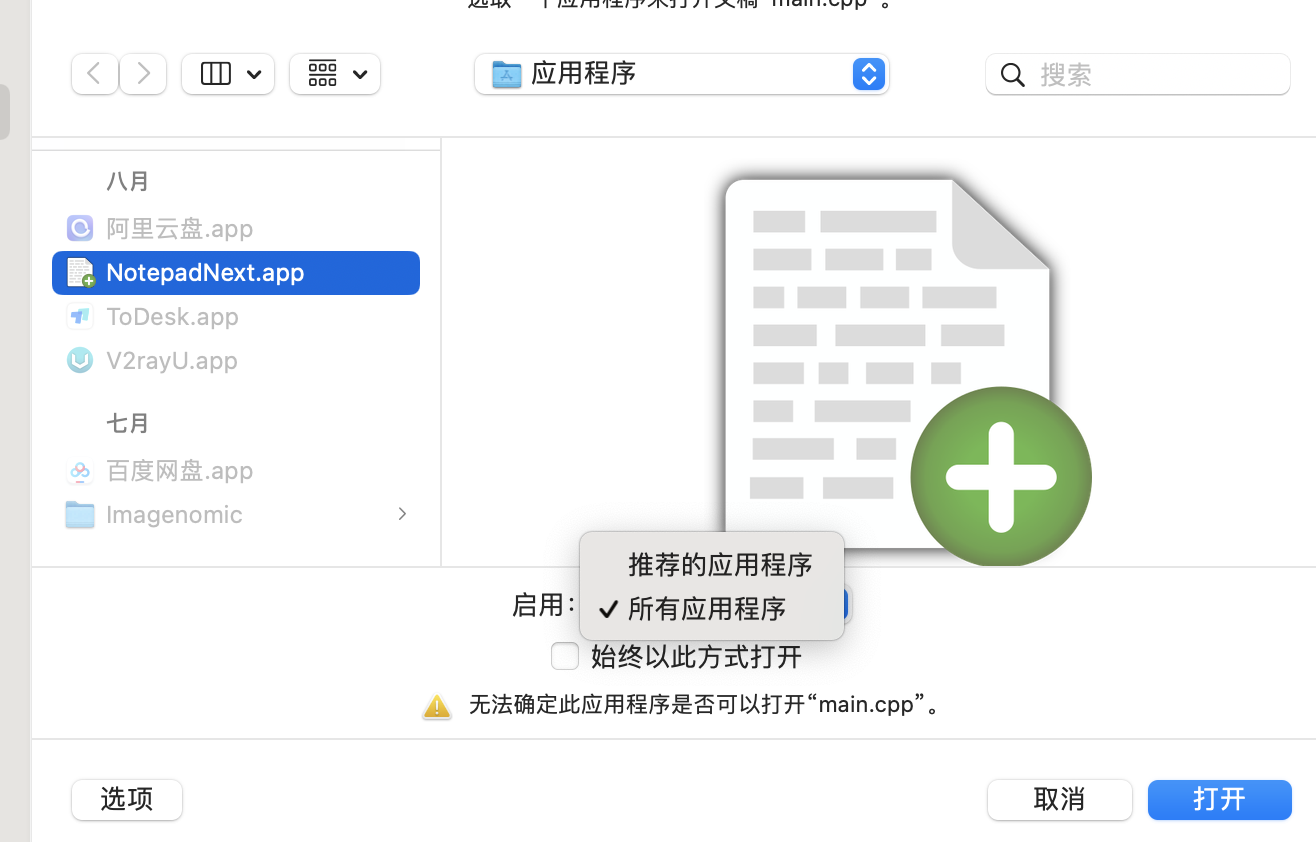Cancel the dialog with 取消
This screenshot has width=1316, height=842.
[1059, 799]
